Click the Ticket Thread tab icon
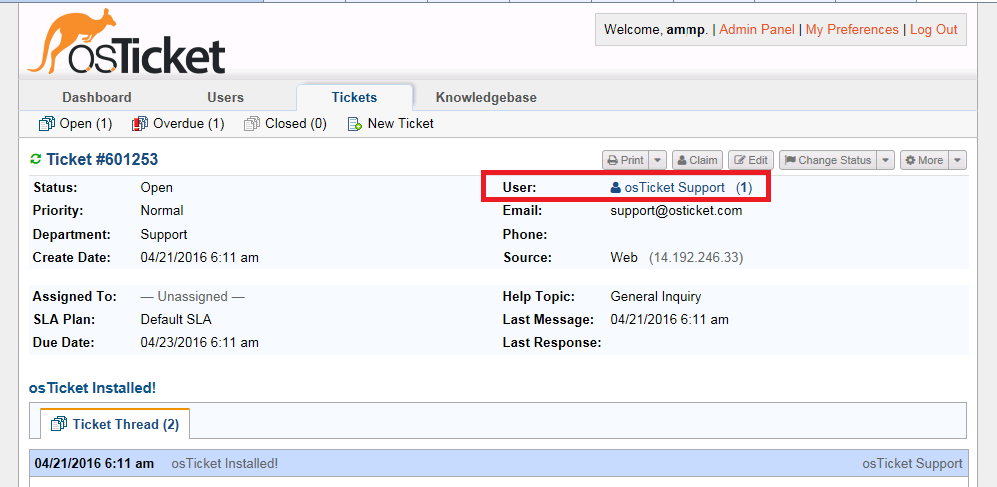Screen dimensions: 997x487 59,424
